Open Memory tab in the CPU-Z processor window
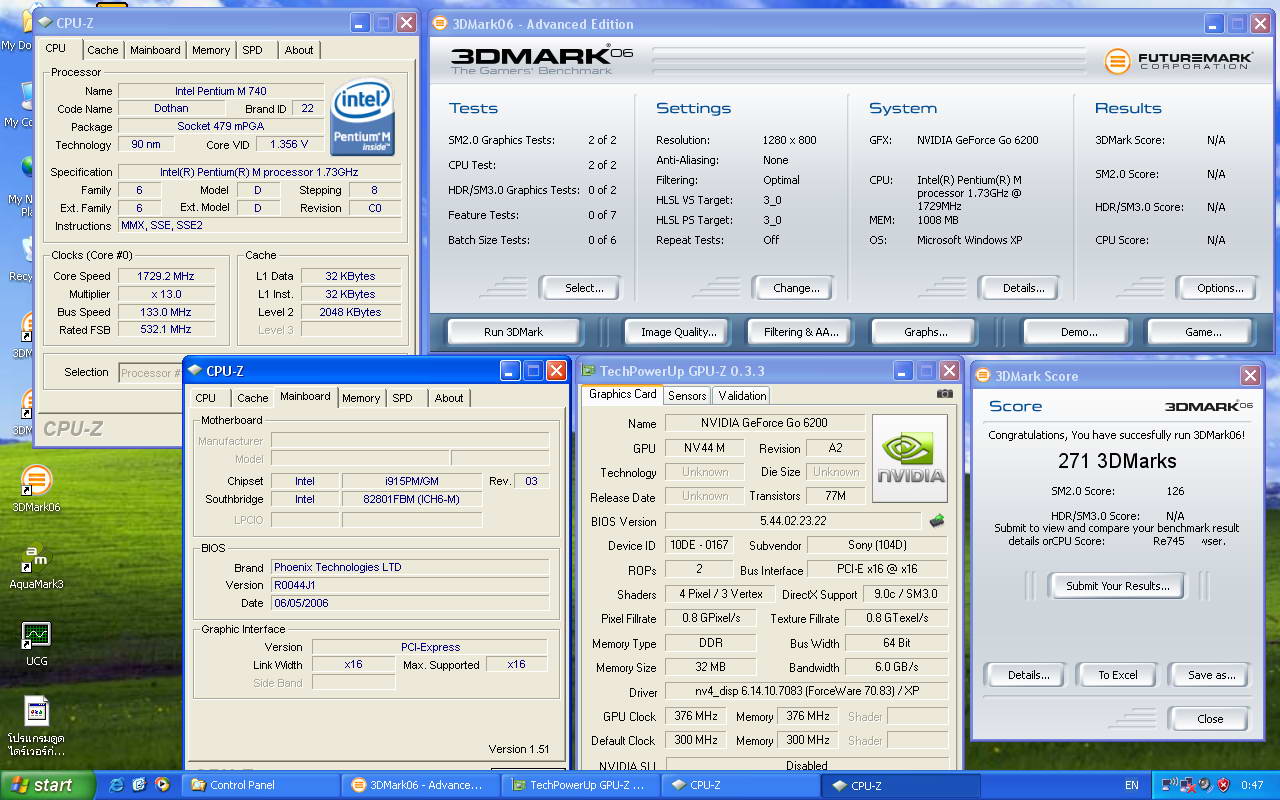The width and height of the screenshot is (1280, 800). [211, 50]
